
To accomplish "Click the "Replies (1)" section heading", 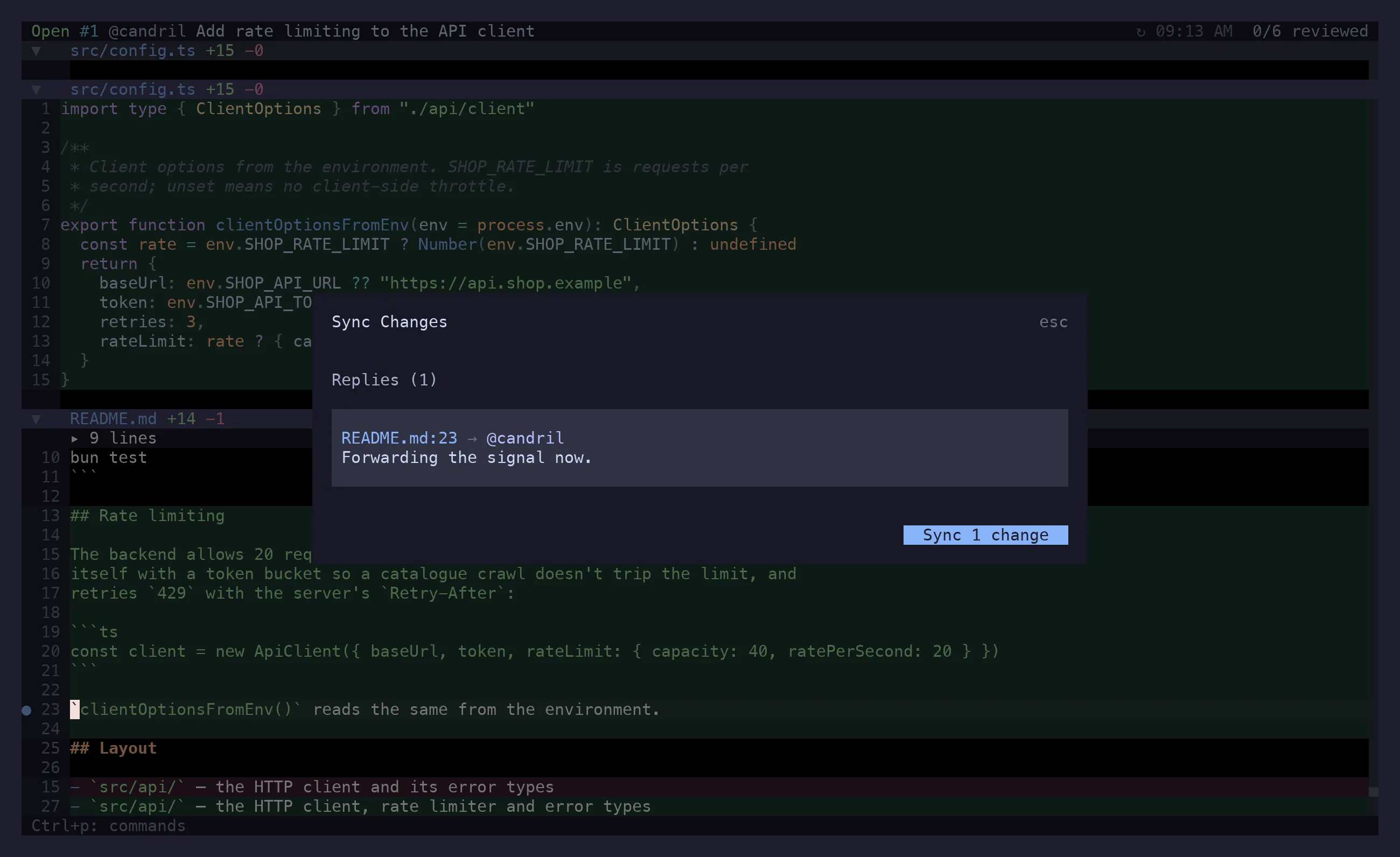I will pyautogui.click(x=384, y=380).
